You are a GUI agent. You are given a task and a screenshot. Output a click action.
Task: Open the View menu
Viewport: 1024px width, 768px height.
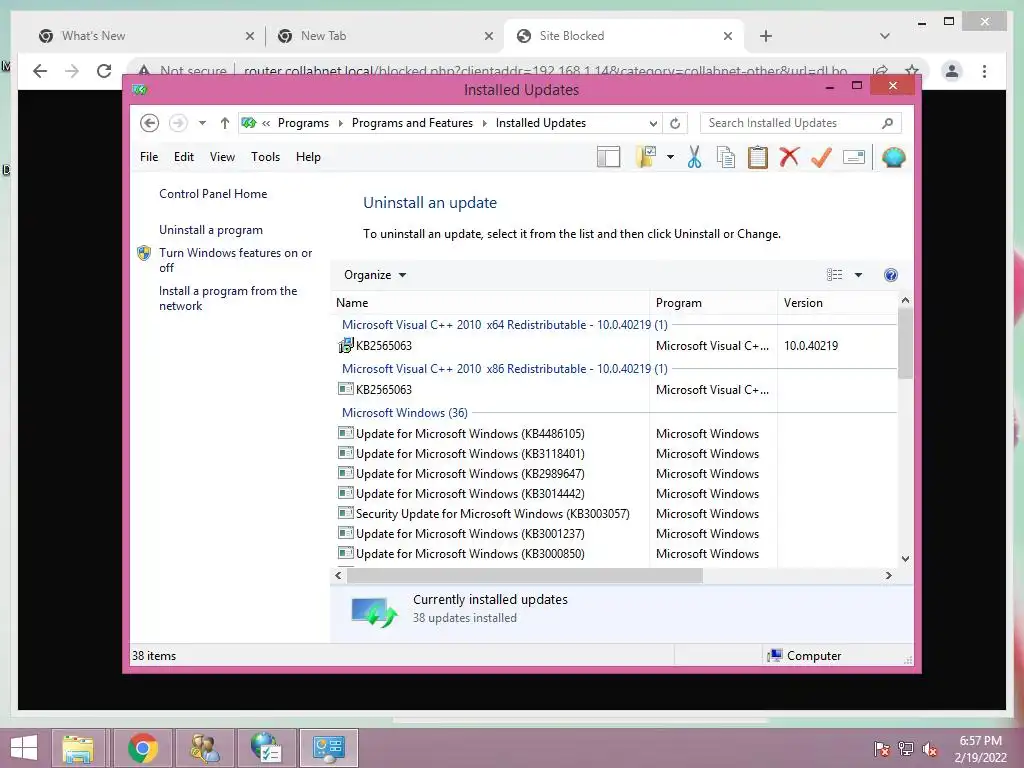(222, 157)
